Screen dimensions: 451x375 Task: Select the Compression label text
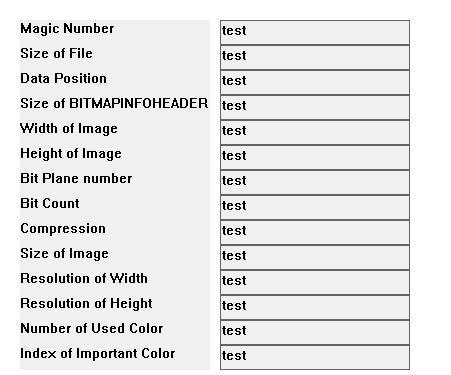point(63,229)
